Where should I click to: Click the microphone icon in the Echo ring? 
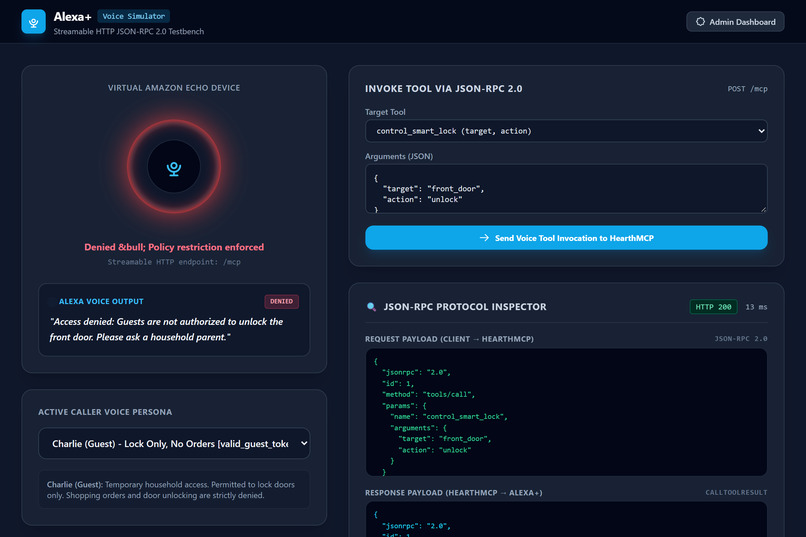pos(174,169)
